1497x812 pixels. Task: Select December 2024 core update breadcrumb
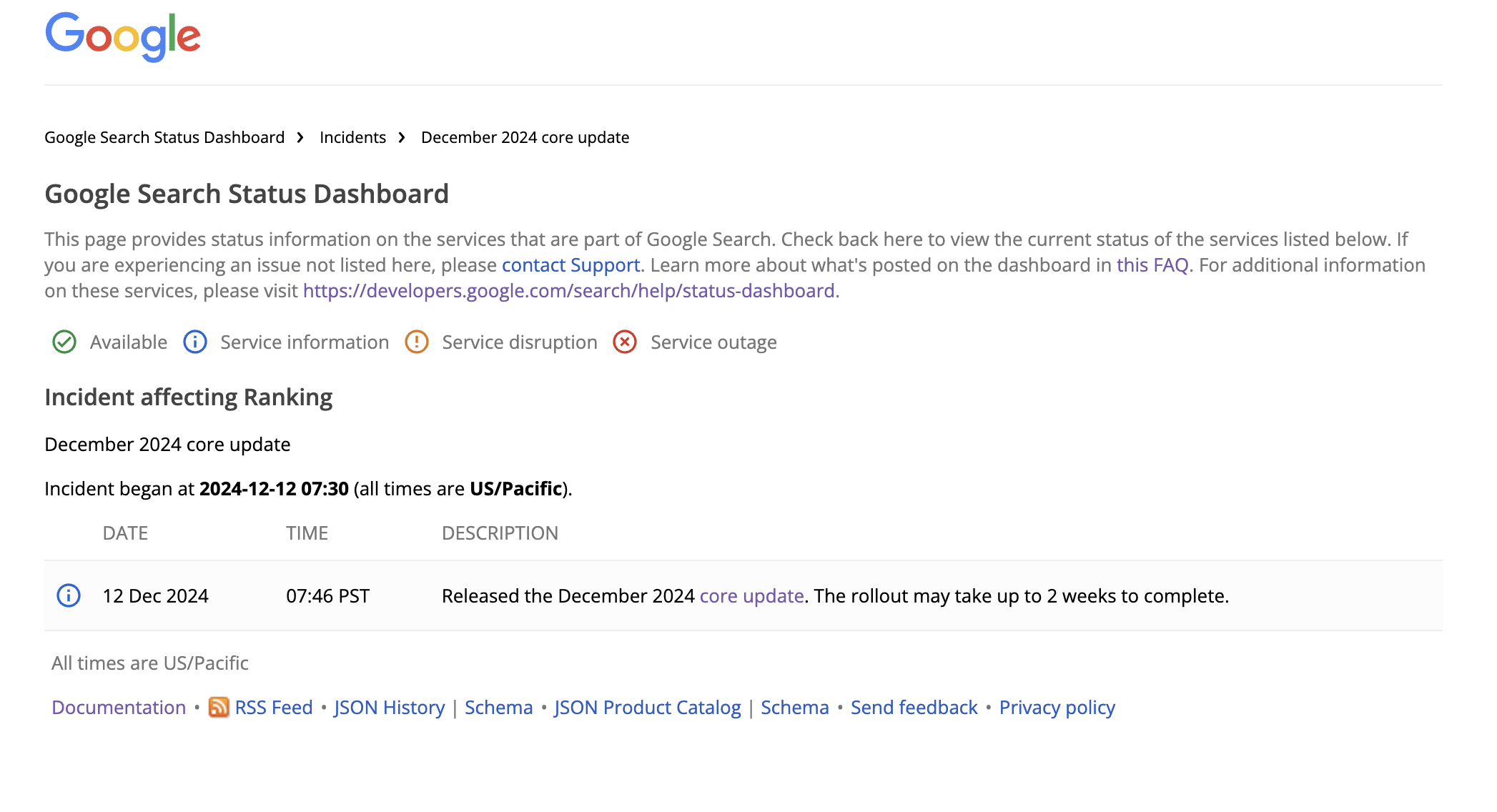point(525,137)
